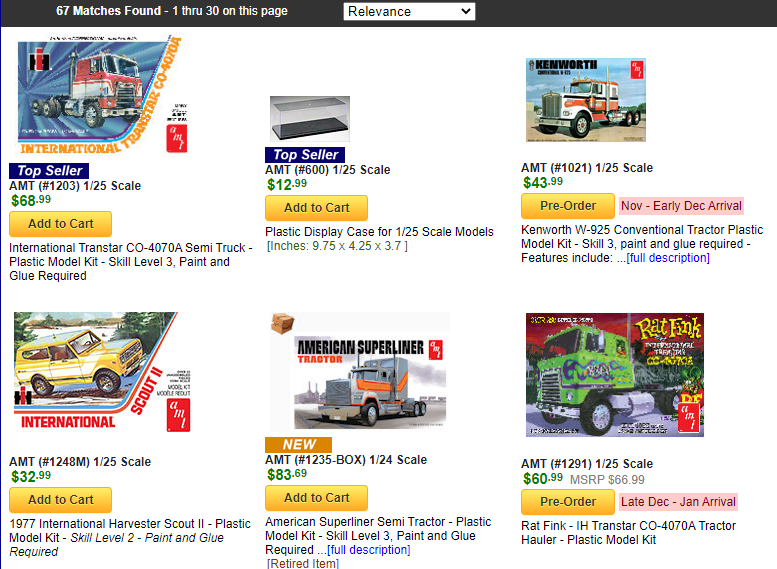Viewport: 777px width, 569px height.
Task: Click the Top Seller badge on AMT #1203
Action: pyautogui.click(x=49, y=171)
